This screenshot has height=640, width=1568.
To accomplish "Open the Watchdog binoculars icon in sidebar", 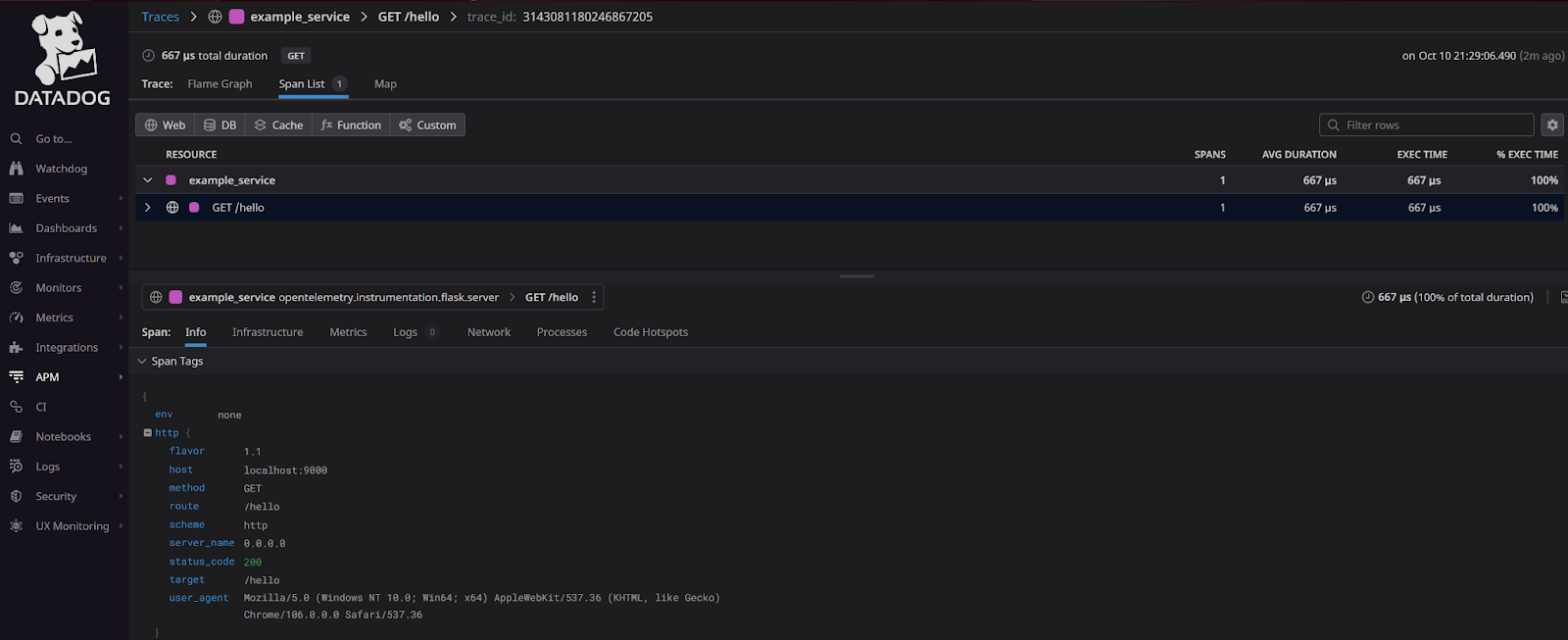I will pos(16,169).
